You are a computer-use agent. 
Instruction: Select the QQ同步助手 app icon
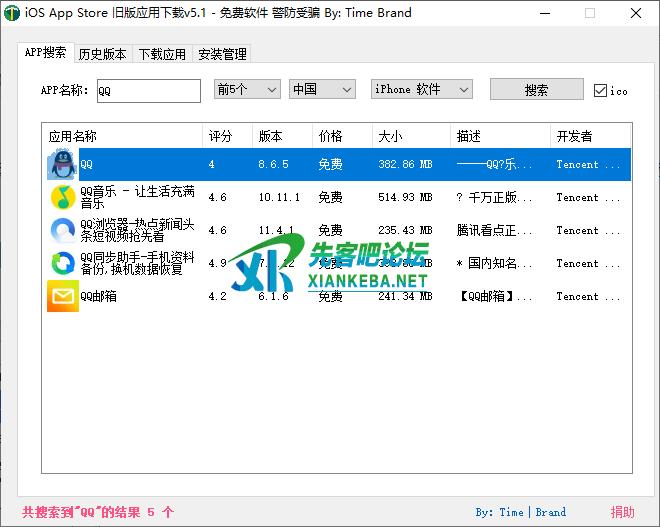[x=62, y=264]
